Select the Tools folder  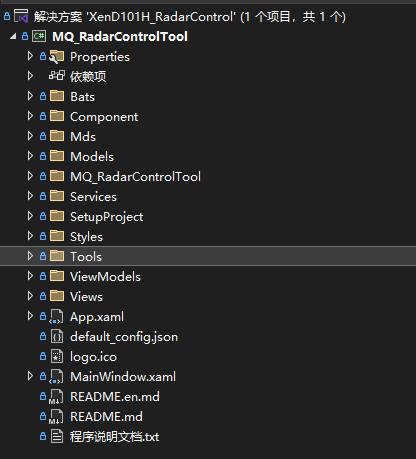208,256
